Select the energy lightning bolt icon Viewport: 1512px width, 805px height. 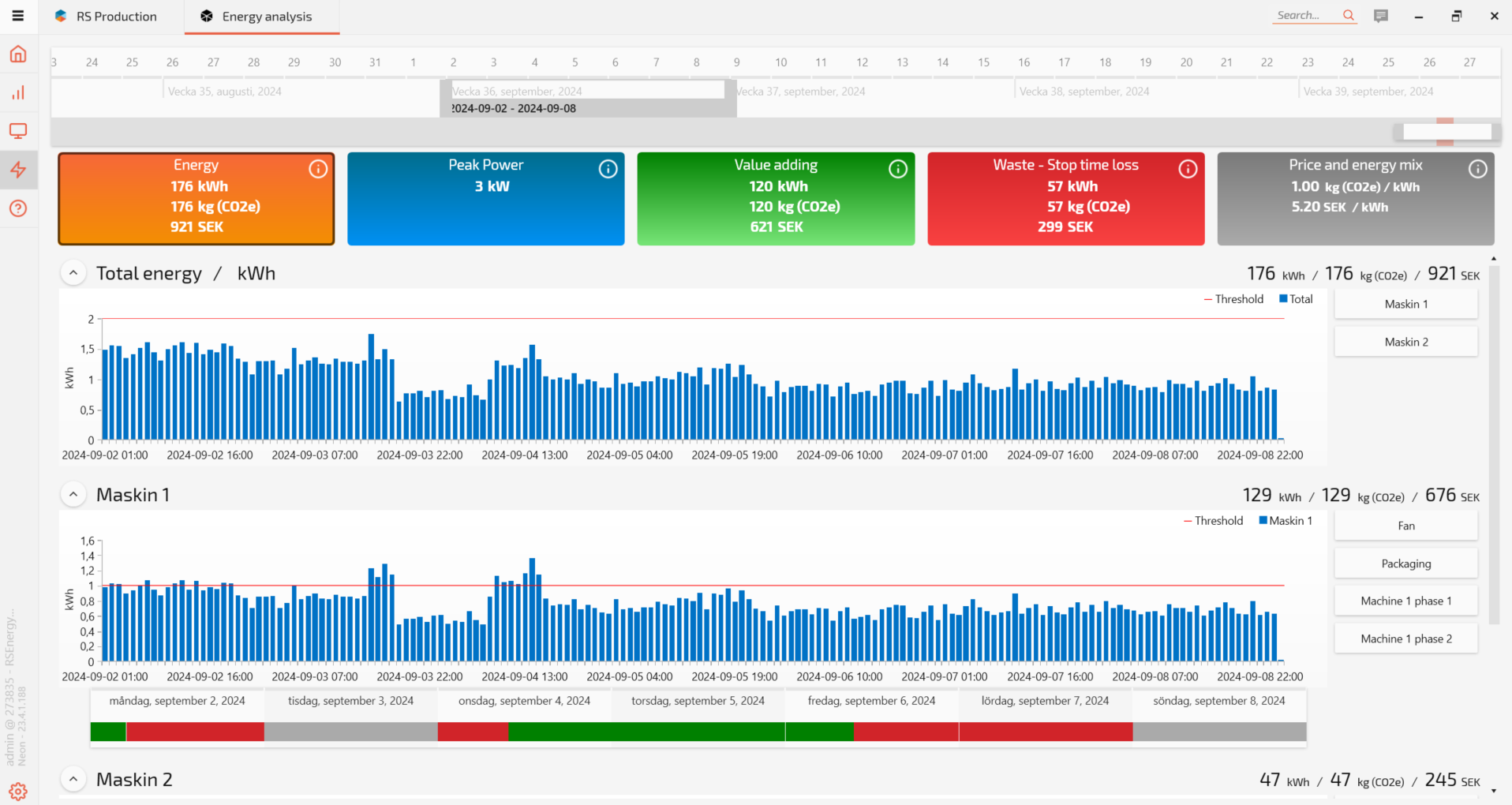click(18, 170)
